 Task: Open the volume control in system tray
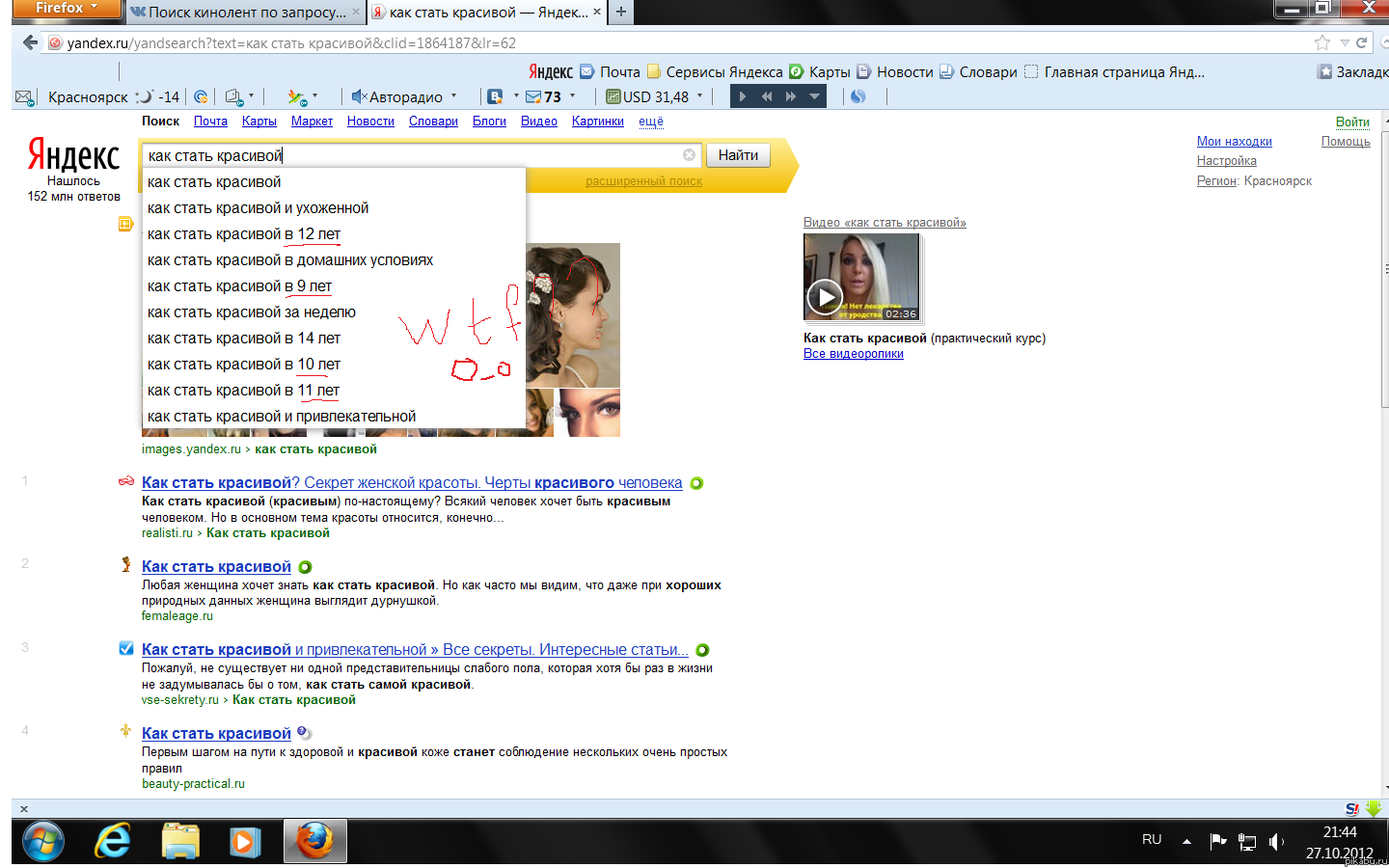[1276, 842]
